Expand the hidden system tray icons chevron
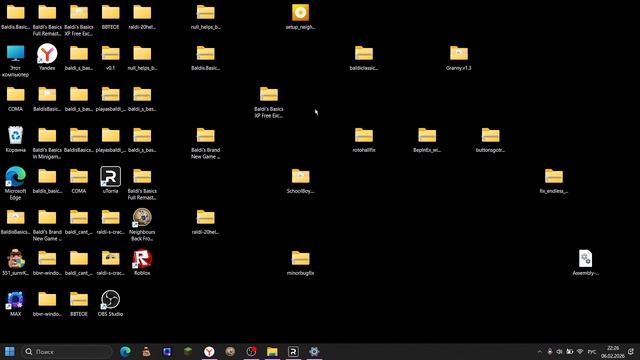This screenshot has height=360, width=640. [540, 352]
